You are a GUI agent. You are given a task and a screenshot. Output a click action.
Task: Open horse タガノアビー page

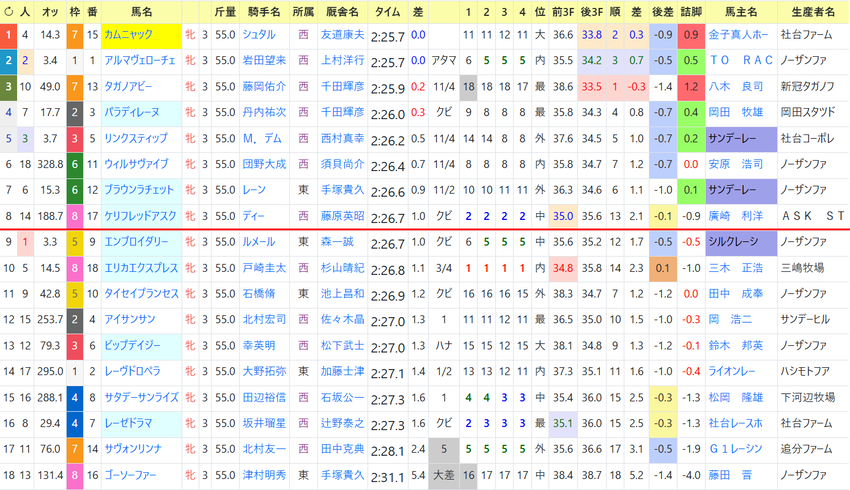(128, 86)
